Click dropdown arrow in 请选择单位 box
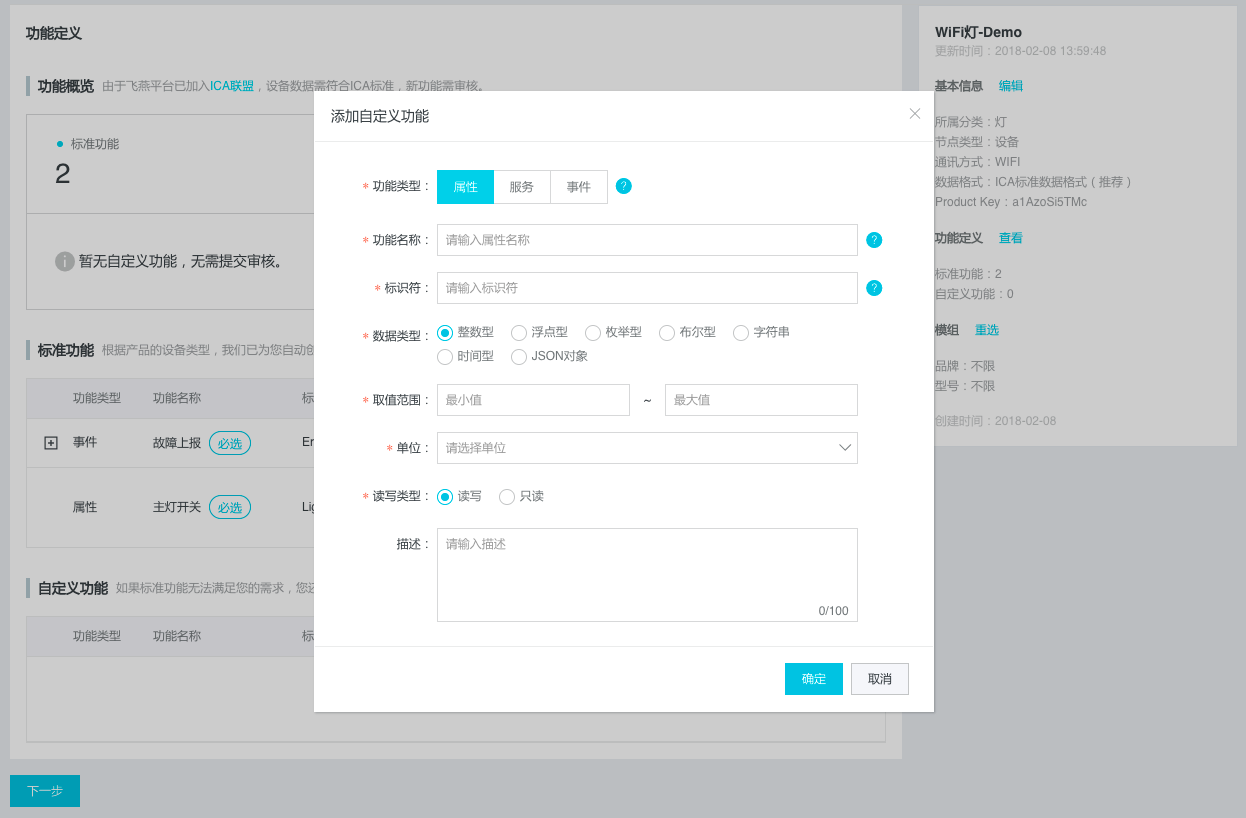 click(x=844, y=448)
